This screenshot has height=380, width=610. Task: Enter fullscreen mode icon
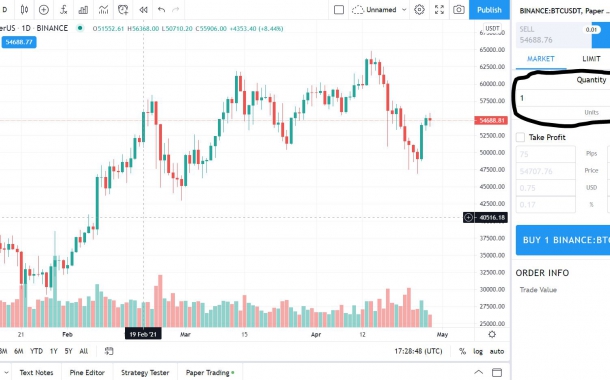click(x=439, y=10)
